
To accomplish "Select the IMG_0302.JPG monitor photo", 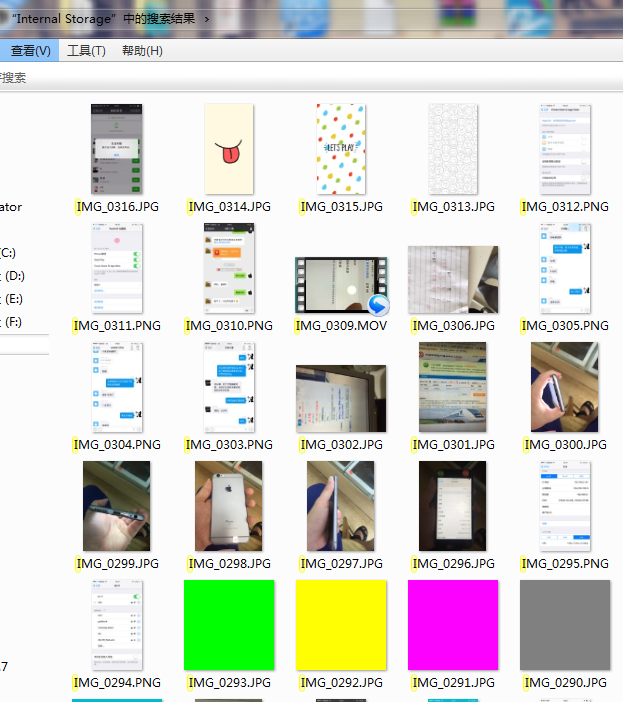I will [341, 398].
